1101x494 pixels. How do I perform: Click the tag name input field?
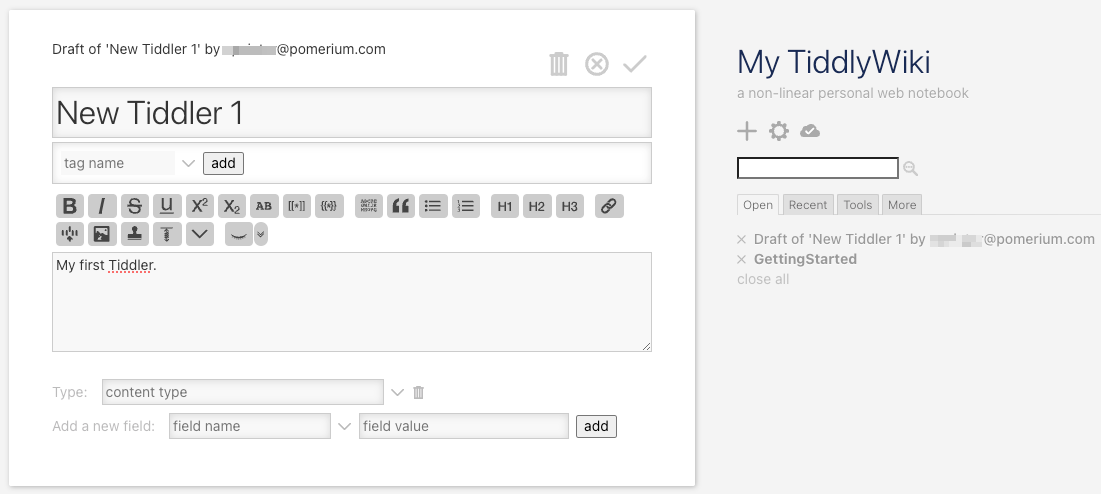[117, 163]
